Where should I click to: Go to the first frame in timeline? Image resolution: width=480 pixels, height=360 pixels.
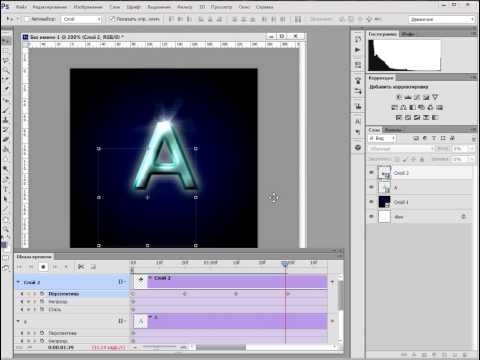pos(20,267)
